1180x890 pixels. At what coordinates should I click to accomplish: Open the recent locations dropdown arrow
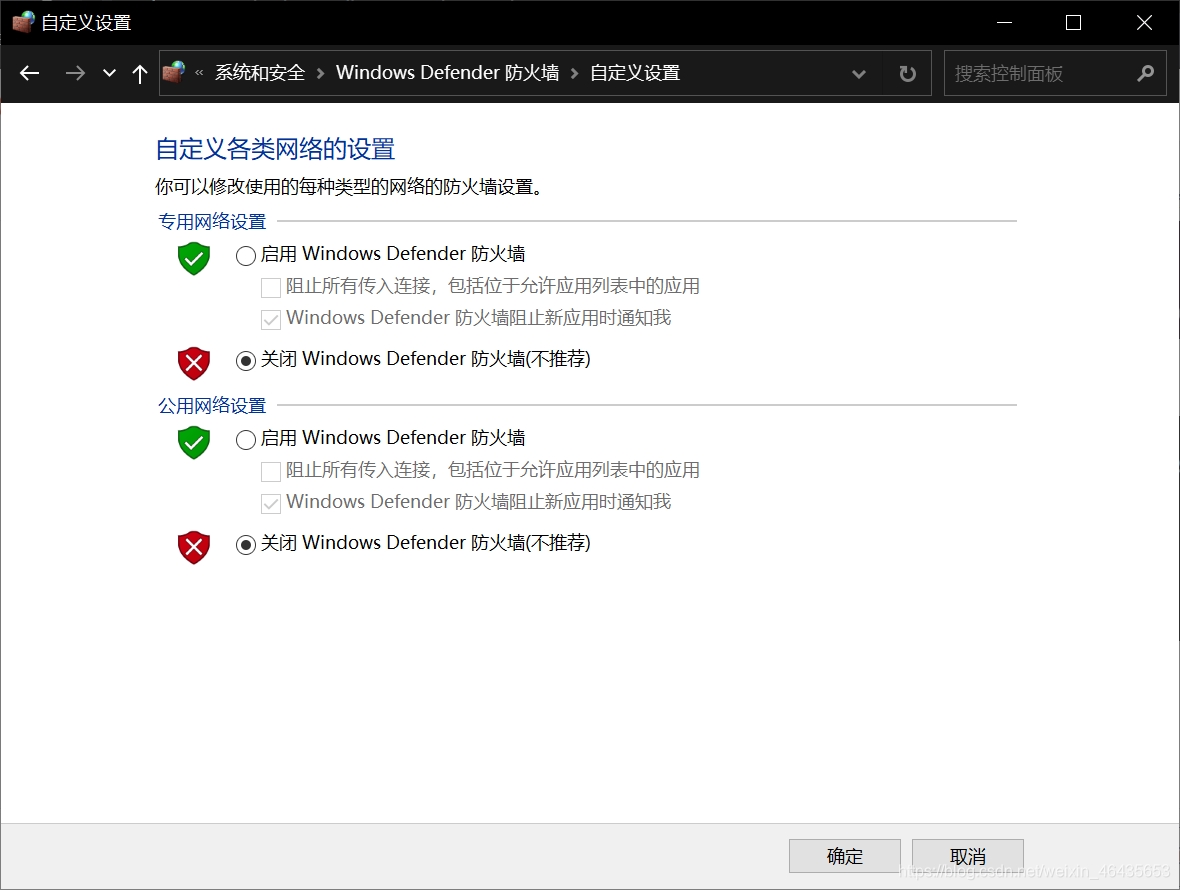click(109, 73)
